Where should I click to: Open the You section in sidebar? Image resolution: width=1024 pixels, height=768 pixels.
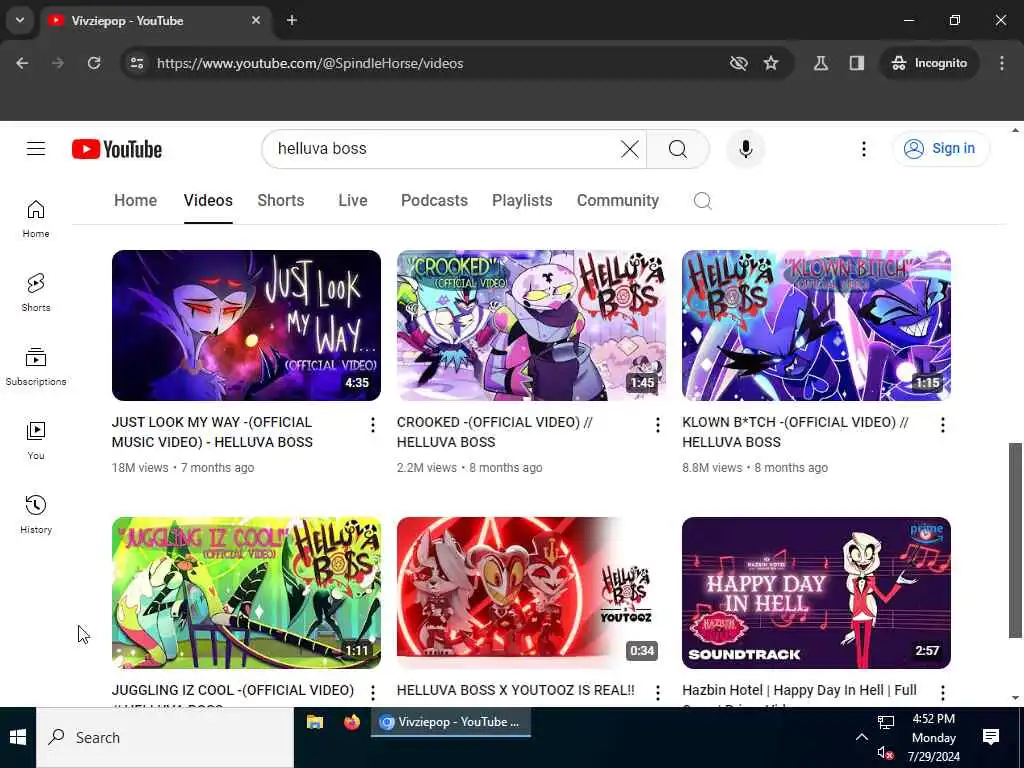click(36, 441)
